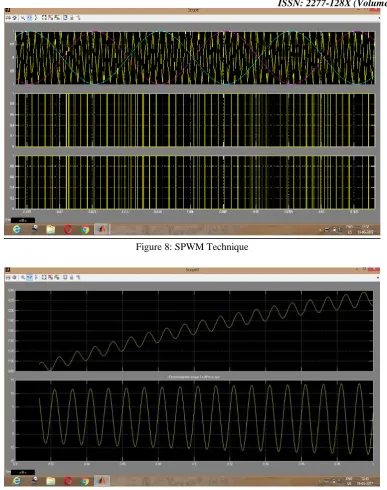Click Time offset field in Scope2 window
This screenshot has height=490, width=387.
pyautogui.click(x=23, y=472)
